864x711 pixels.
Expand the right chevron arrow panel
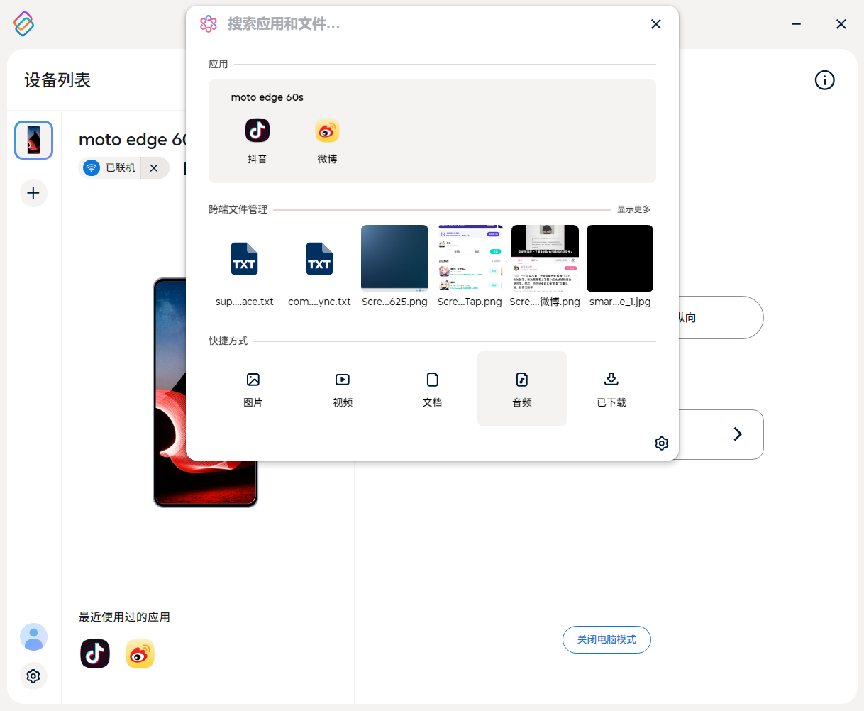click(x=737, y=434)
